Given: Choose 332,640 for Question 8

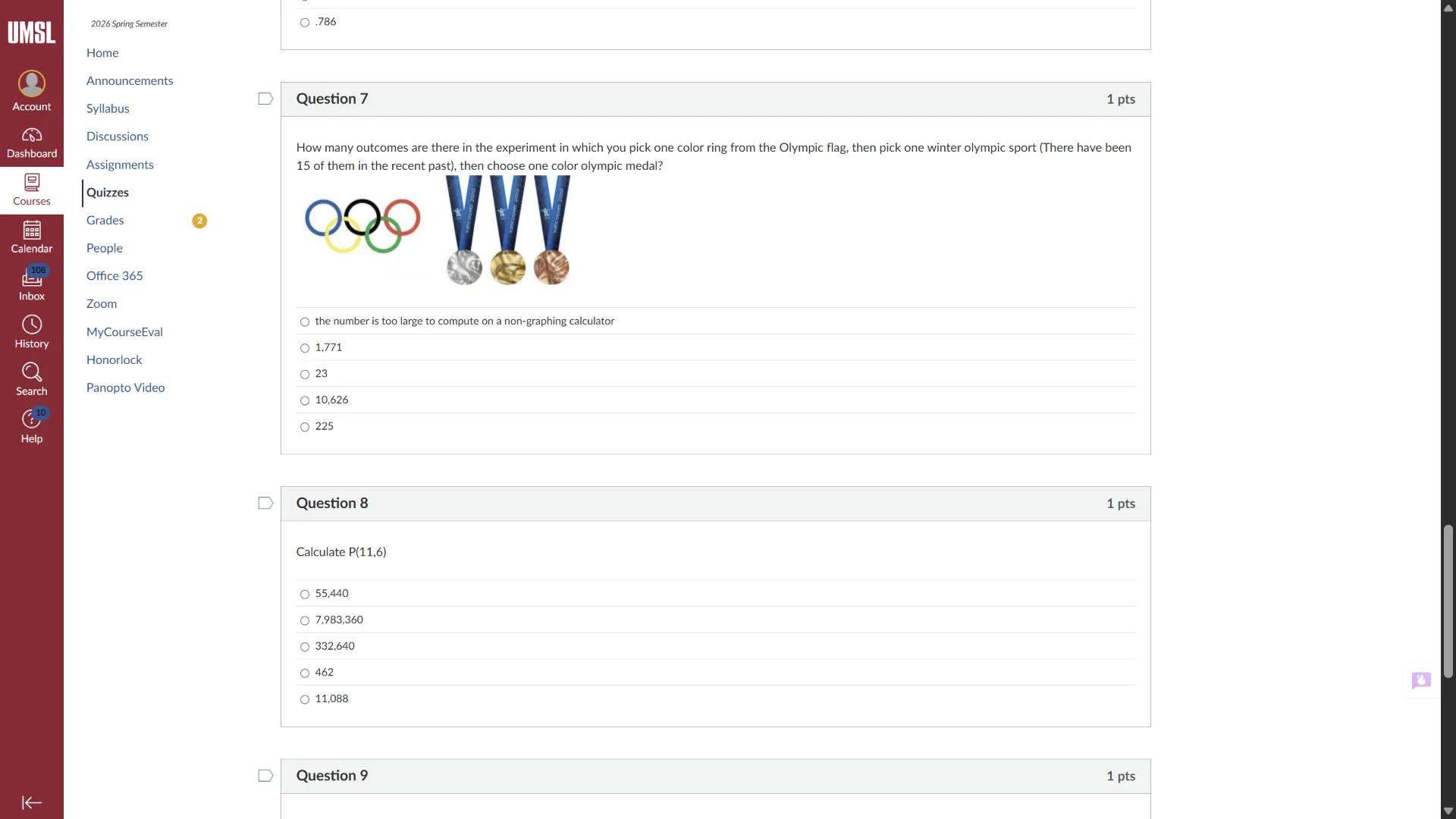Looking at the screenshot, I should [x=305, y=647].
